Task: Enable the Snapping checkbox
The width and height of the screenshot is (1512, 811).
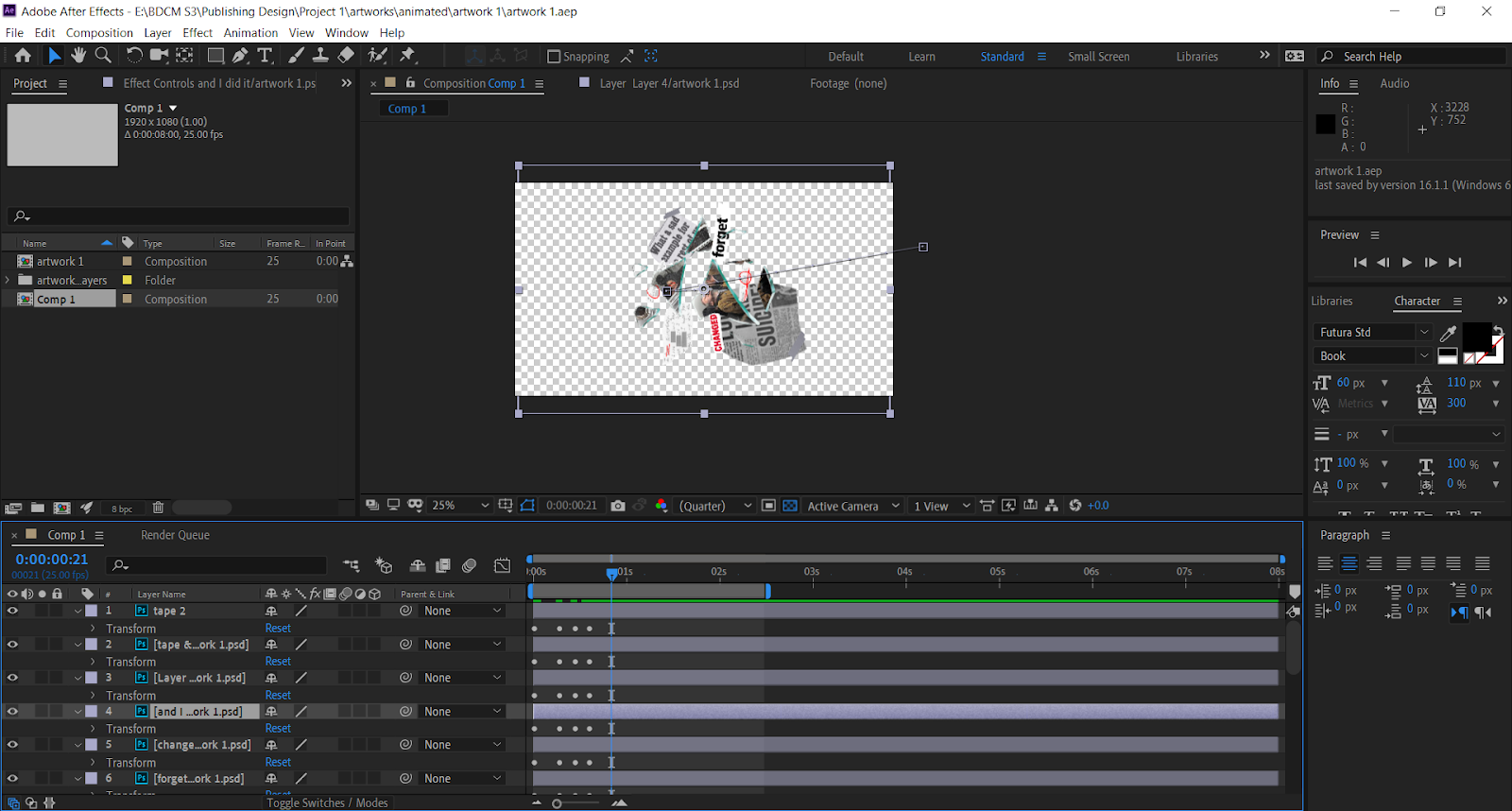Action: tap(554, 57)
